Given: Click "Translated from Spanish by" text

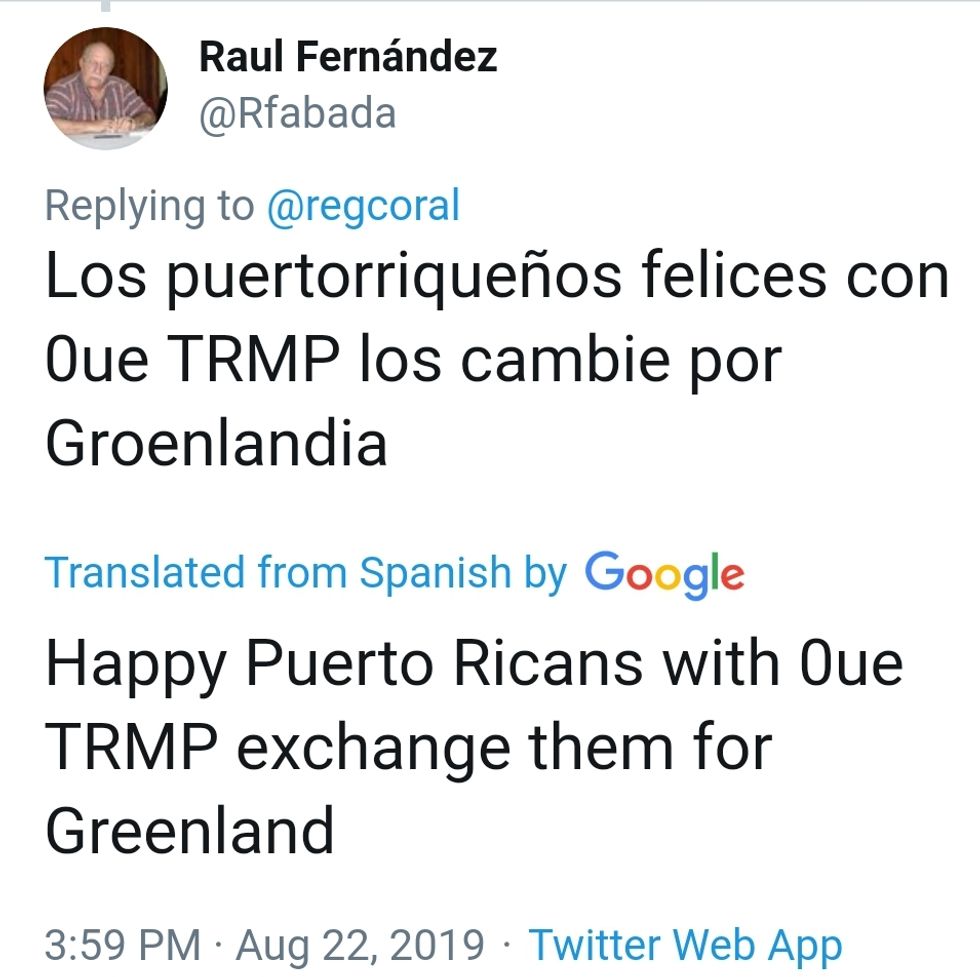Looking at the screenshot, I should [x=306, y=573].
